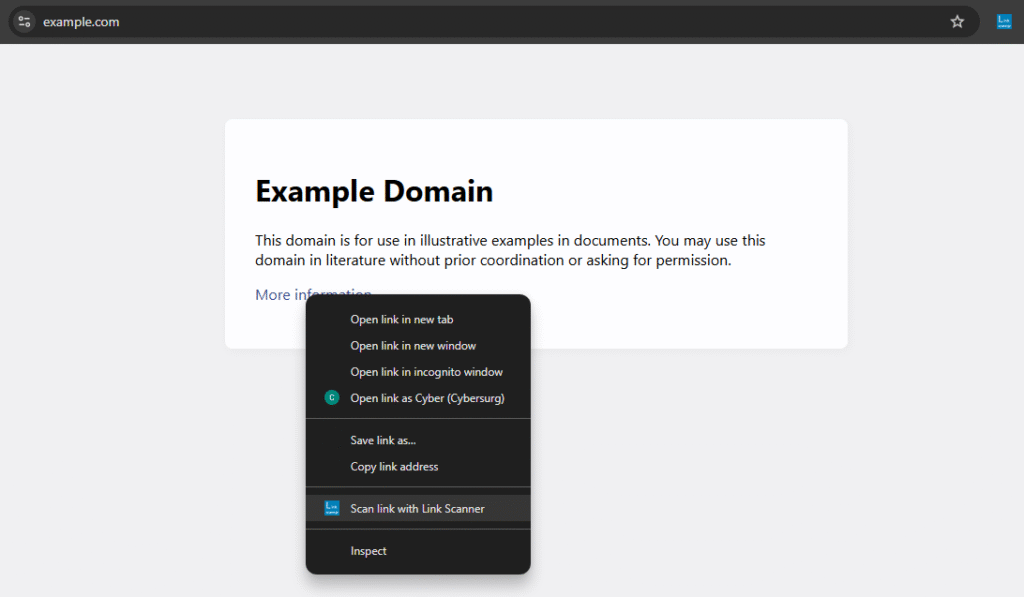Click the green Cyber profile avatar icon

click(x=332, y=398)
